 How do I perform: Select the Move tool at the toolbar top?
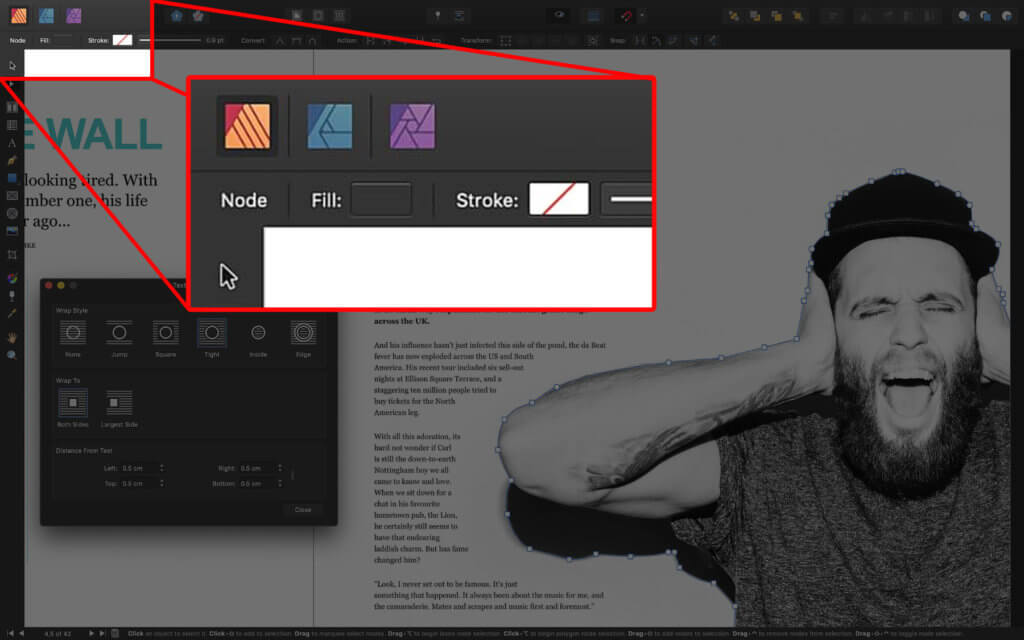(x=11, y=64)
